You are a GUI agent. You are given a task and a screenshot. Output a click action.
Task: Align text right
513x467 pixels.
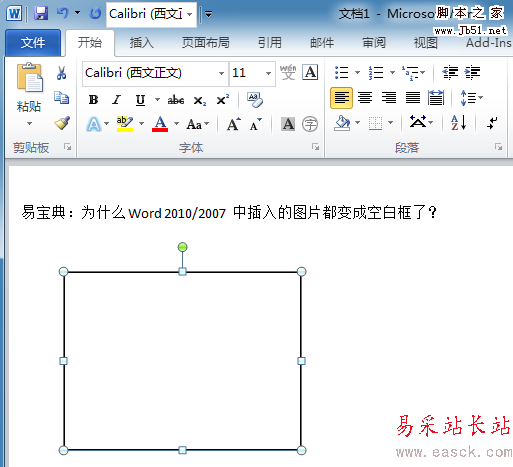pos(389,98)
